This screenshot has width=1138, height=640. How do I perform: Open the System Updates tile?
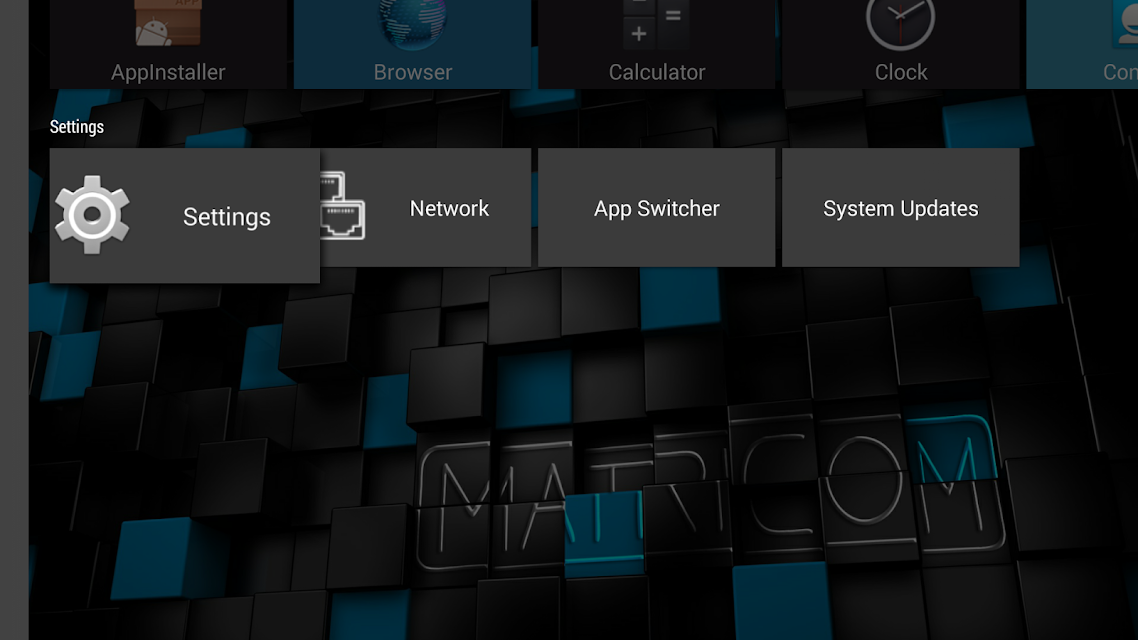(x=901, y=208)
